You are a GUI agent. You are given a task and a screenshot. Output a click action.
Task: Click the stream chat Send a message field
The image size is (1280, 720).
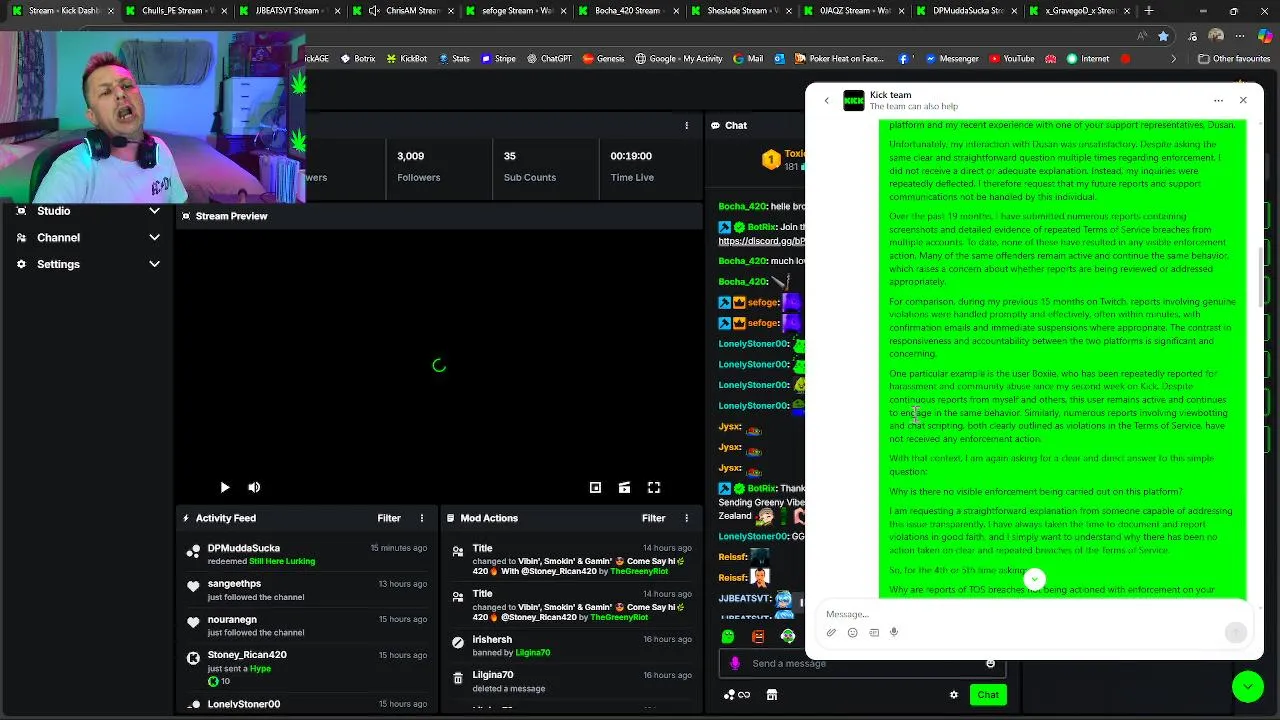(860, 663)
